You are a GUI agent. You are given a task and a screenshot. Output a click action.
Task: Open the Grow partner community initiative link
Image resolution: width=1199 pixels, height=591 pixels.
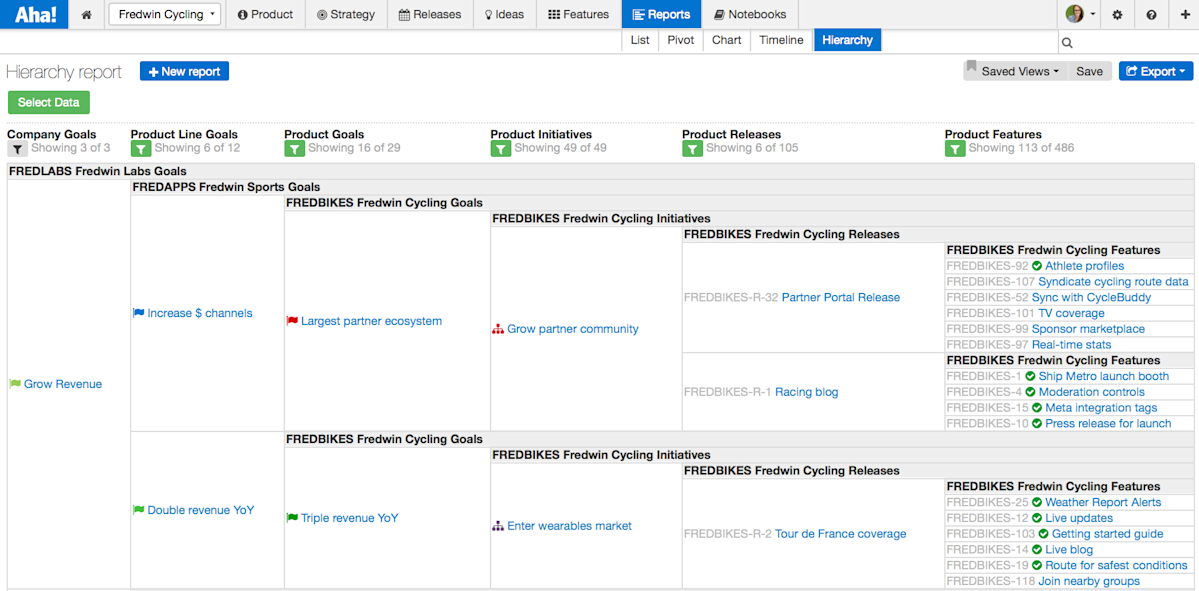[573, 330]
